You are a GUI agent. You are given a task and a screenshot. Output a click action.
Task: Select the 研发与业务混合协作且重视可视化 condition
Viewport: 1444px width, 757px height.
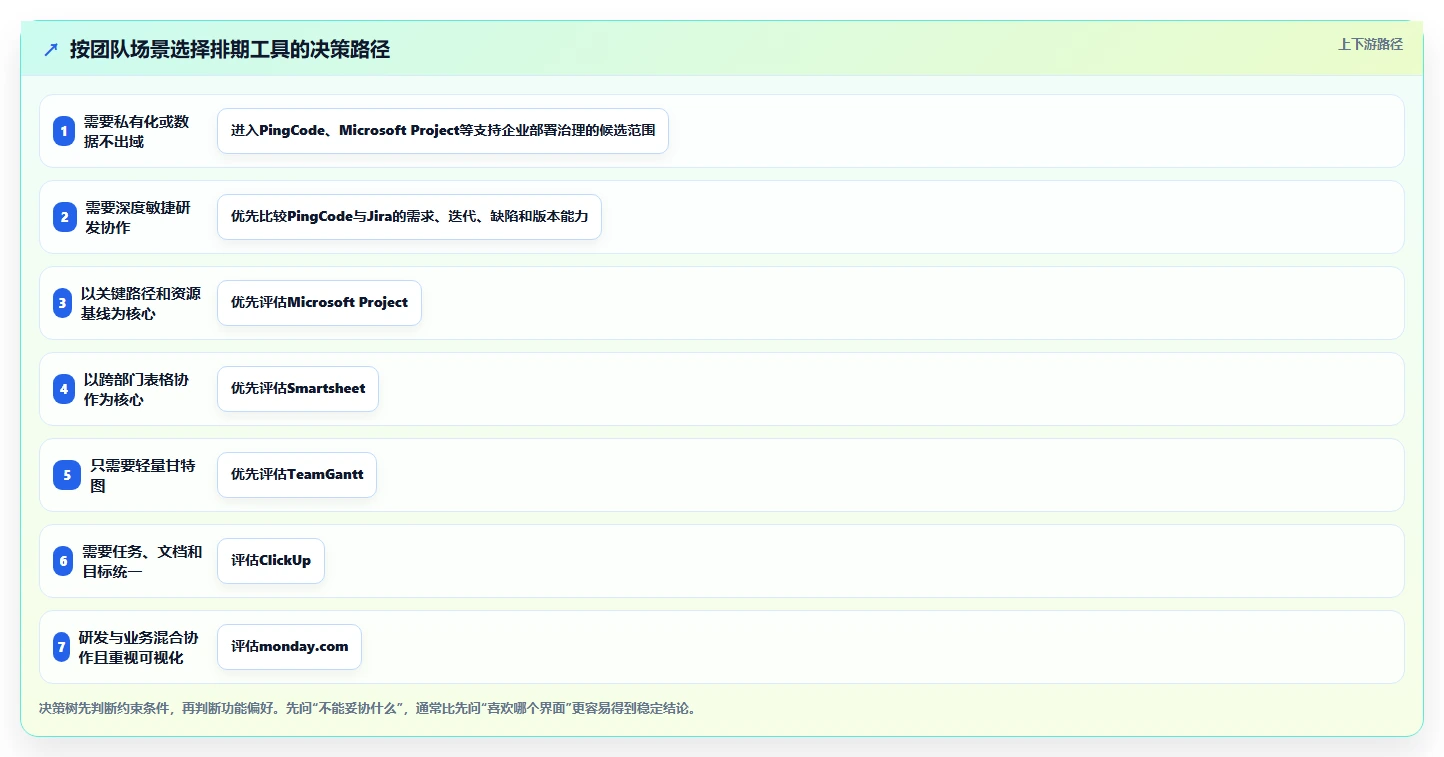(139, 647)
